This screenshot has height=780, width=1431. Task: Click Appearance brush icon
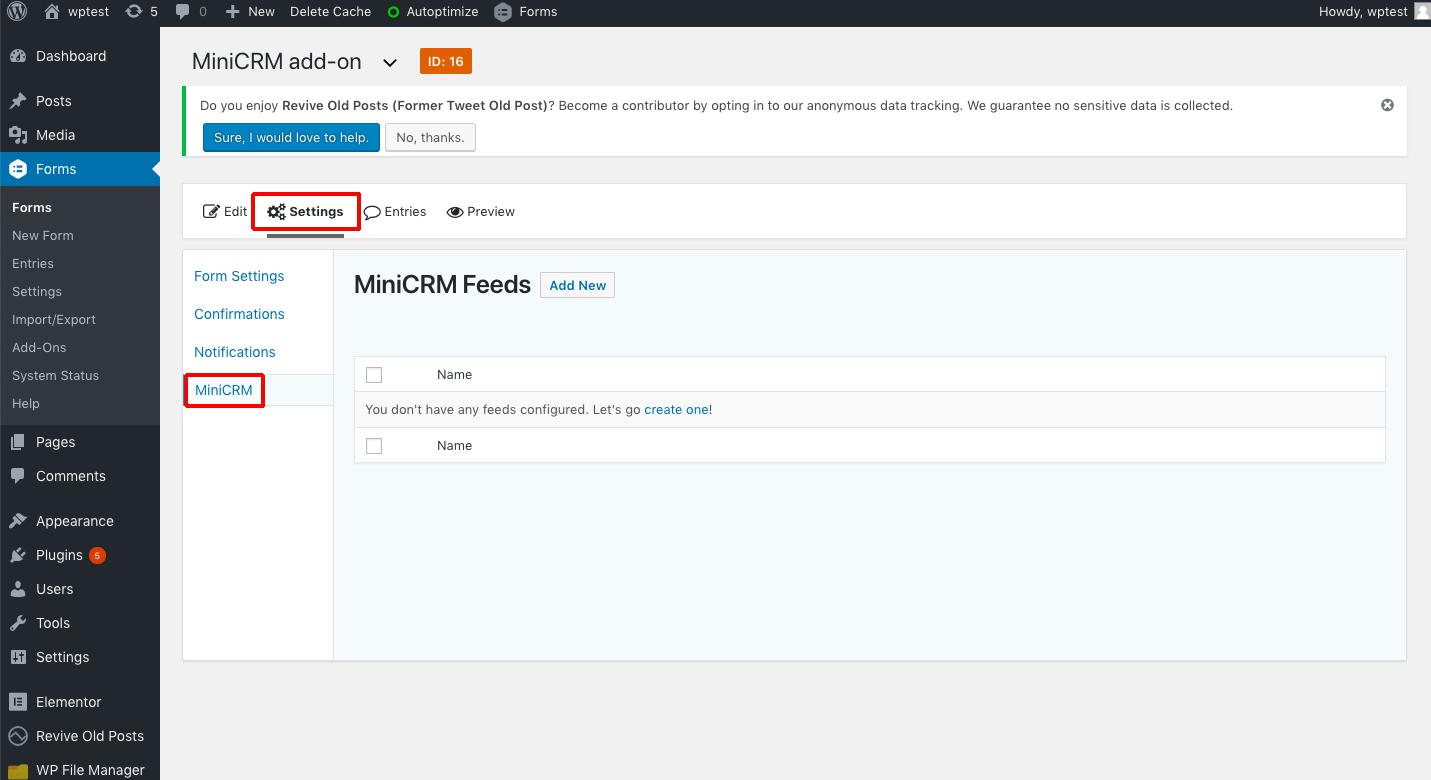coord(18,521)
